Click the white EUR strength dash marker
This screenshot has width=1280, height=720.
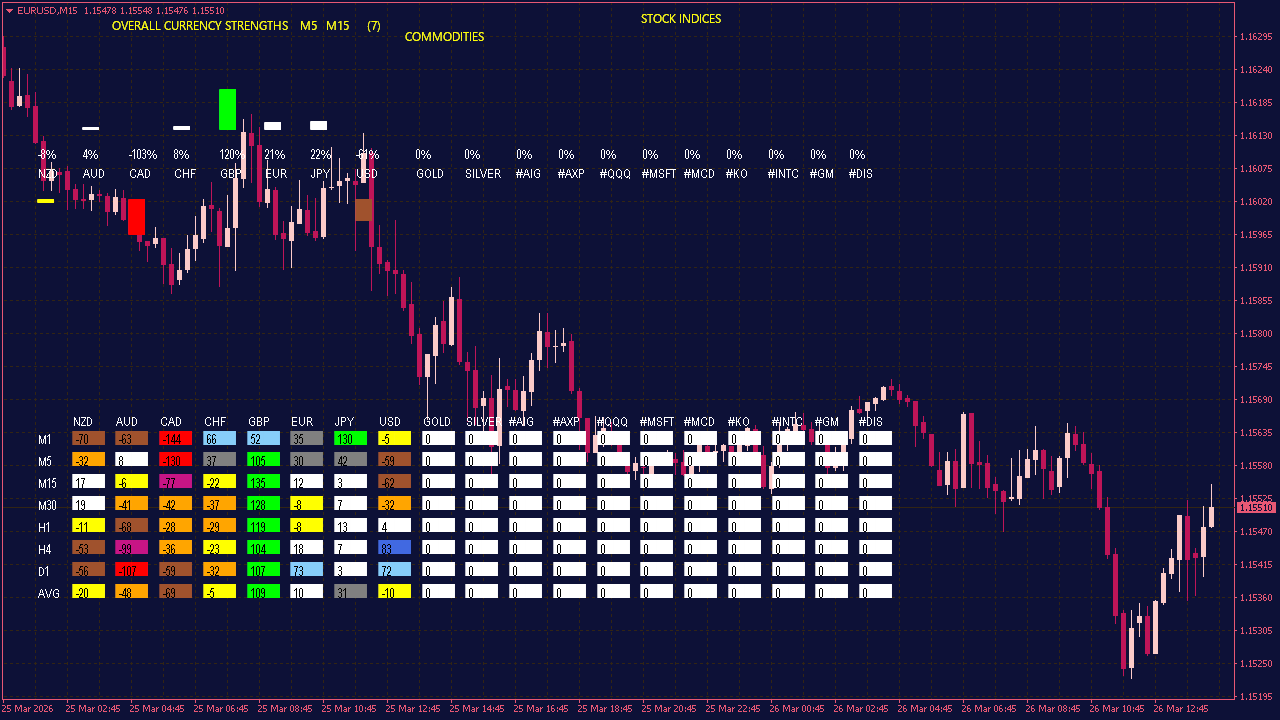pyautogui.click(x=272, y=125)
